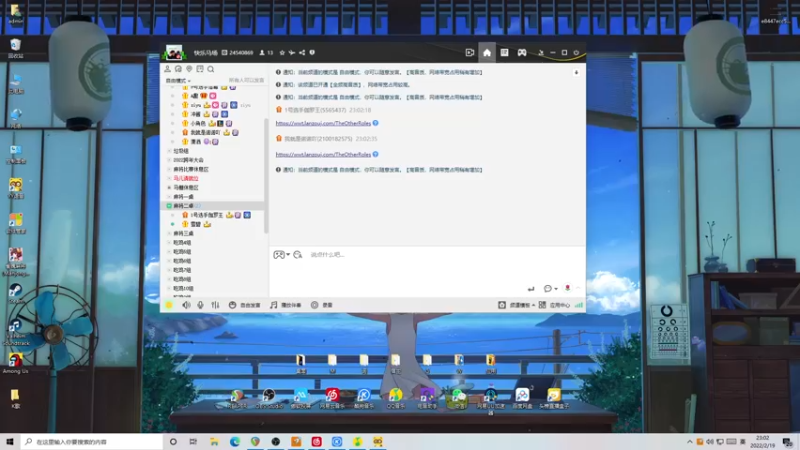Viewport: 800px width, 450px height.
Task: Check the green network signal indicator
Action: [x=579, y=305]
